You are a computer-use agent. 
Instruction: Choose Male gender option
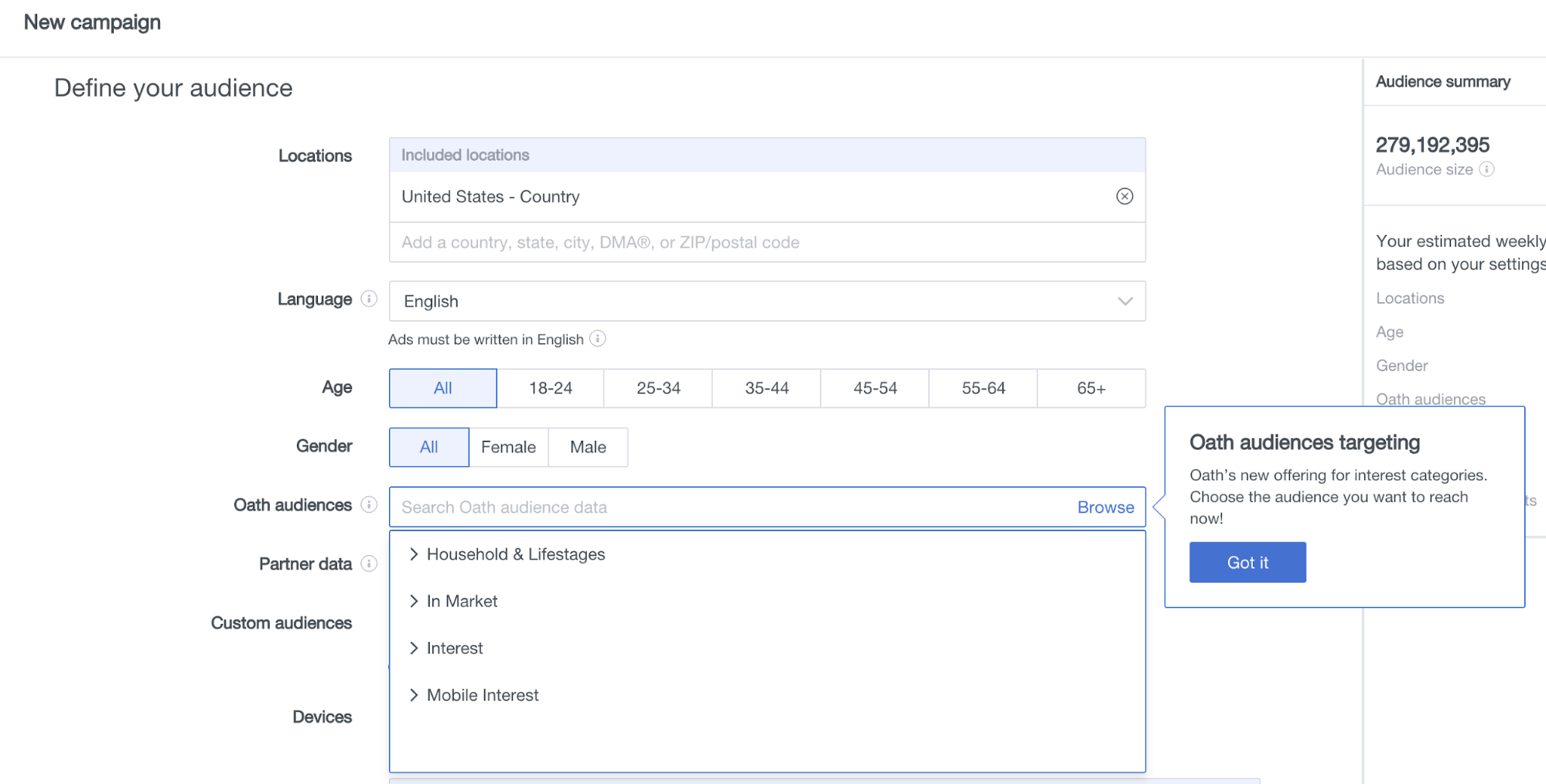[588, 447]
